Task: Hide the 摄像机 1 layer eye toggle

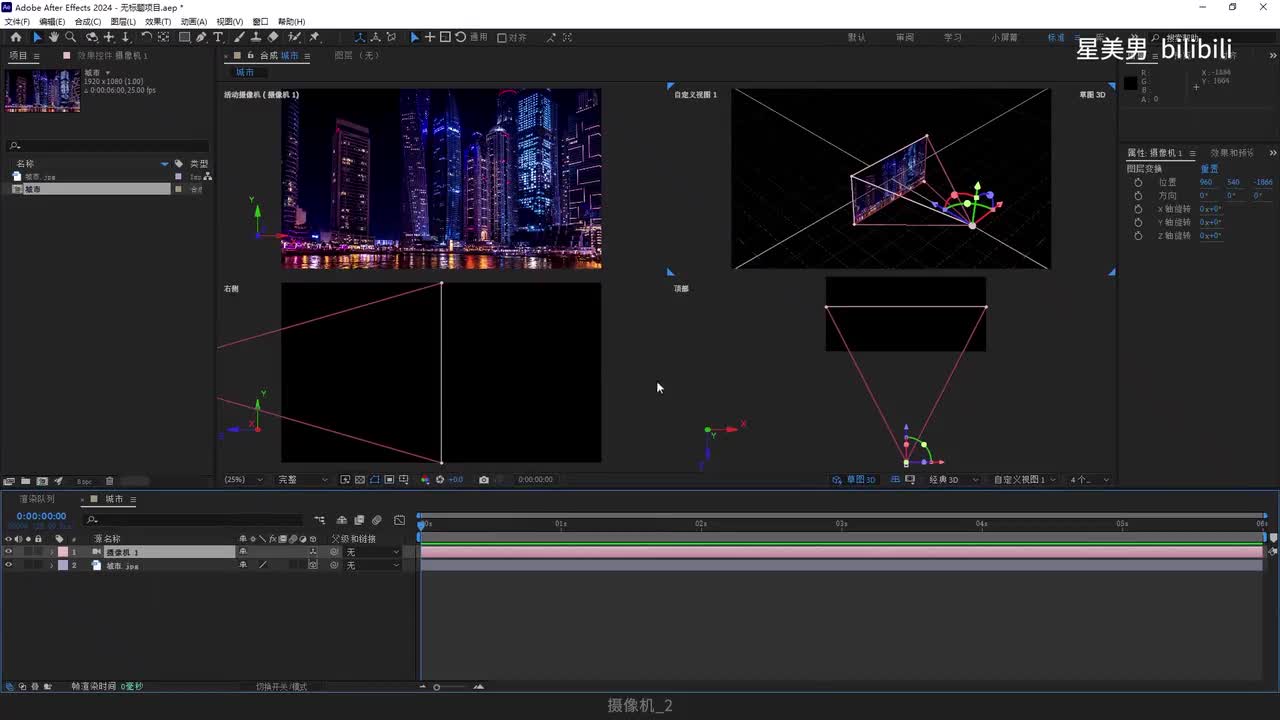Action: [9, 552]
